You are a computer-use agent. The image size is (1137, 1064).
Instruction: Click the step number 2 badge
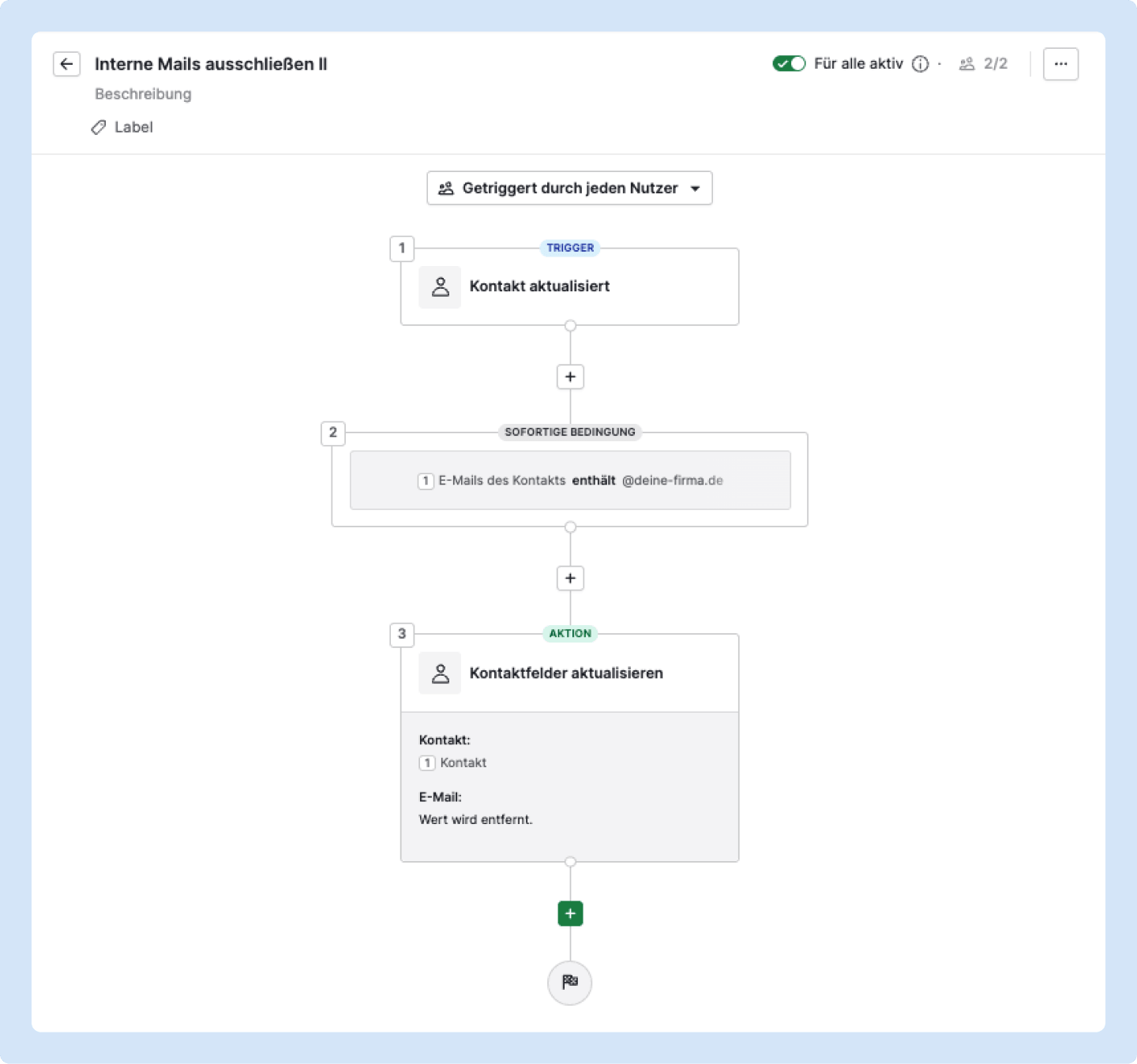(333, 433)
